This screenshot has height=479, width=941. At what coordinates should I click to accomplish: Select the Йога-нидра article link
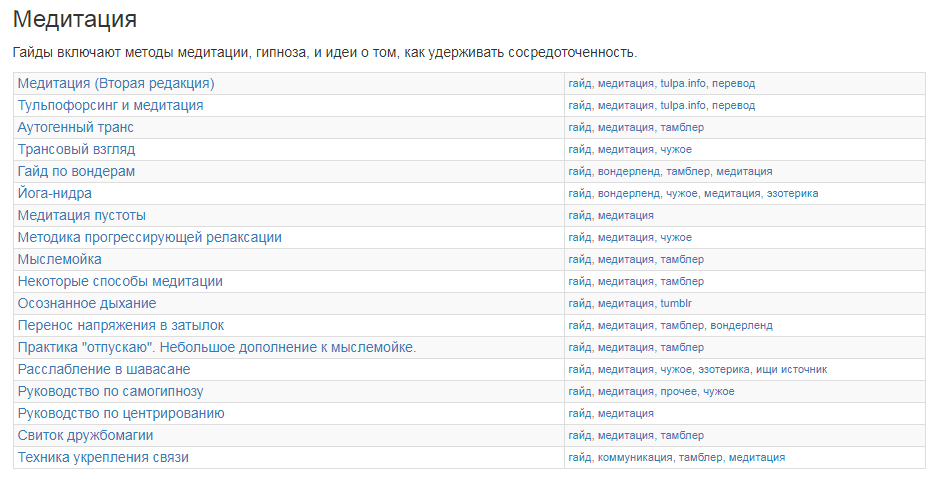pos(55,193)
